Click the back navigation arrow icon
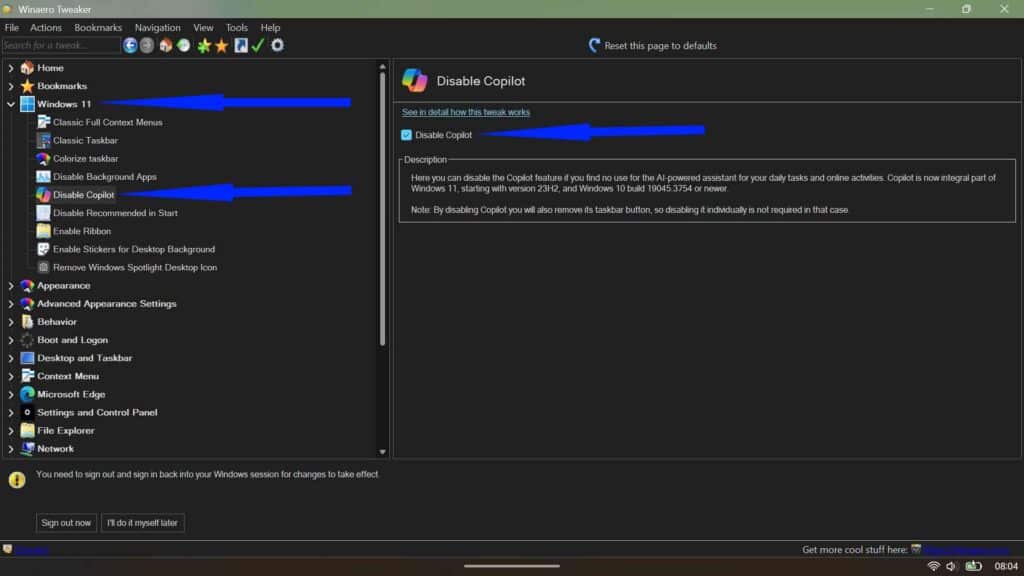1024x576 pixels. click(129, 45)
